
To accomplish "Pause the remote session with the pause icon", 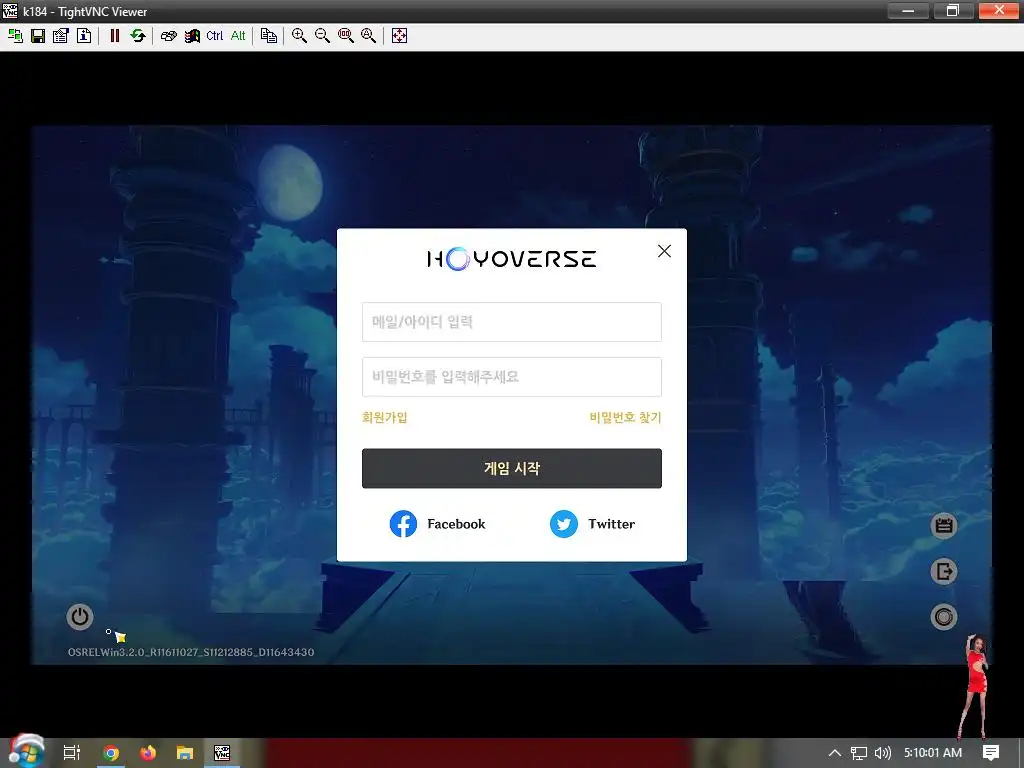I will tap(115, 36).
